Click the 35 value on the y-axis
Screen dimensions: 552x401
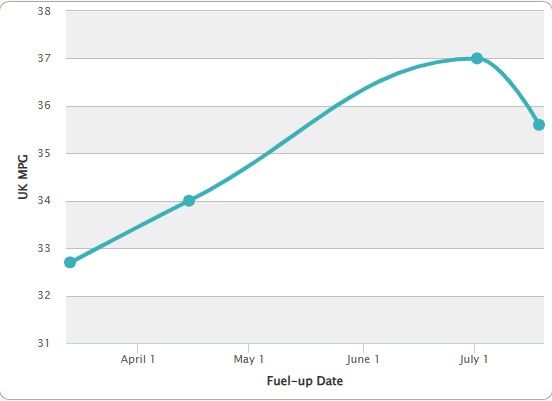pyautogui.click(x=44, y=153)
